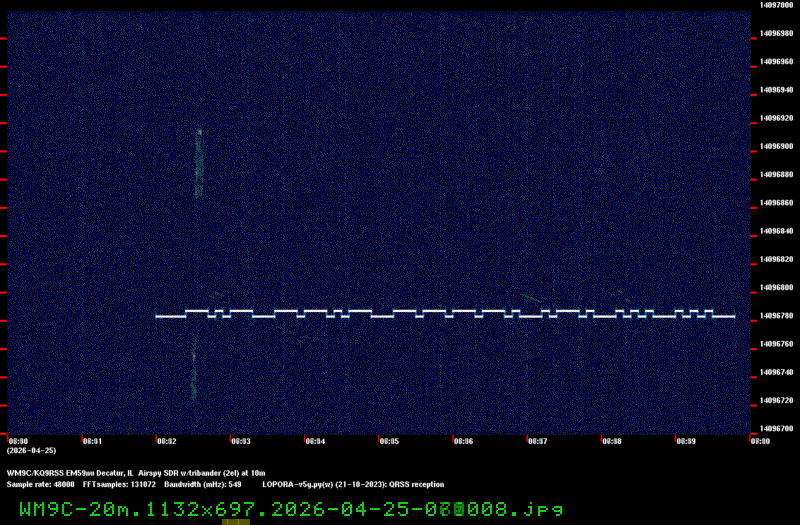
Task: Click the right end of the QRSS trace
Action: click(x=733, y=316)
